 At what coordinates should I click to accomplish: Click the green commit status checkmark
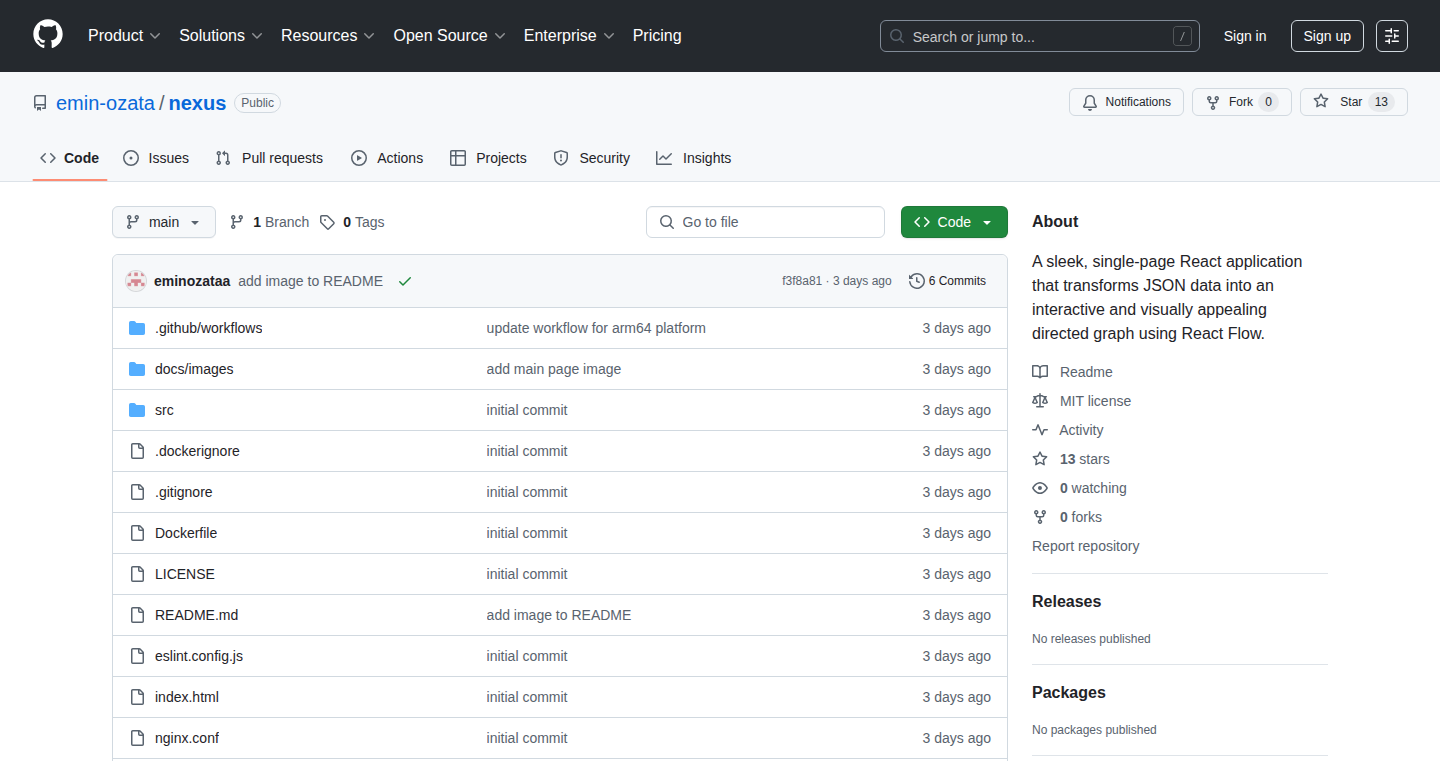pos(405,281)
